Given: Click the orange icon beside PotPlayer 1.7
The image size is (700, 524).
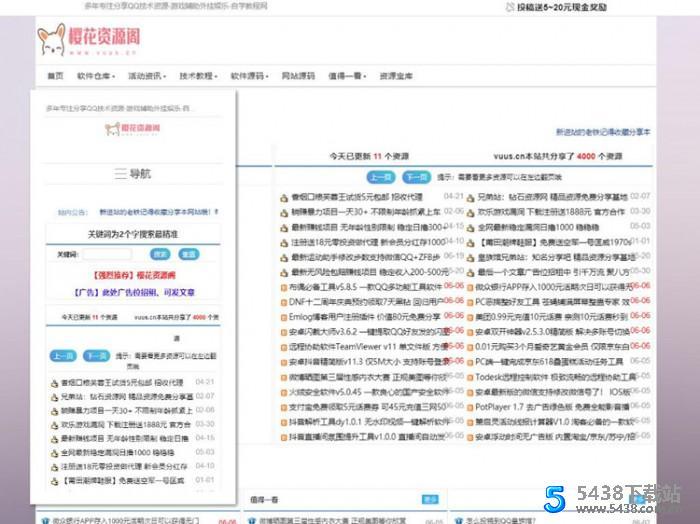Looking at the screenshot, I should click(x=470, y=408).
